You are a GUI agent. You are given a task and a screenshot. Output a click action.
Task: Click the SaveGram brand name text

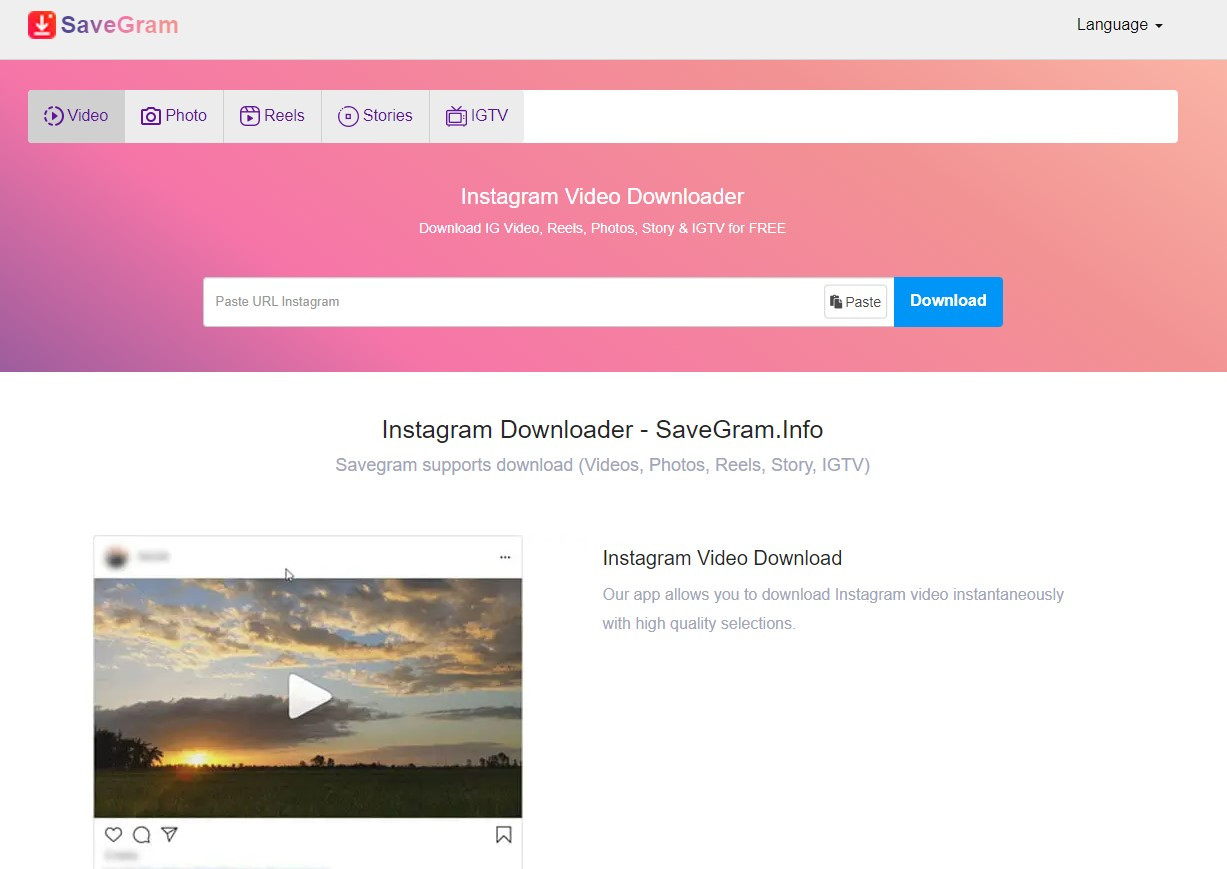[x=119, y=25]
